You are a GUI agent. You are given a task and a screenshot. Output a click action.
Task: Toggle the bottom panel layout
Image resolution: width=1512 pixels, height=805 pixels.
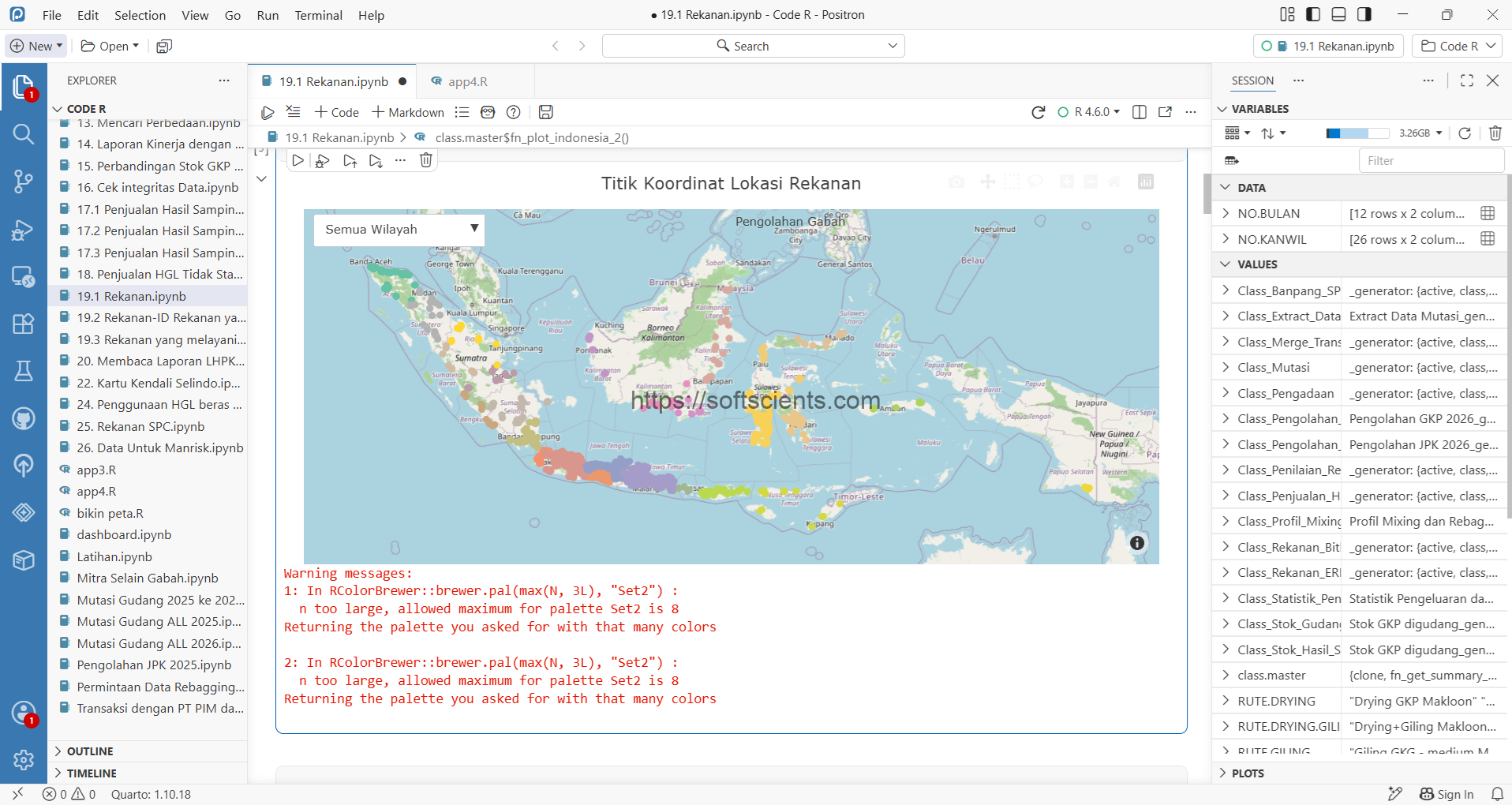pos(1338,14)
